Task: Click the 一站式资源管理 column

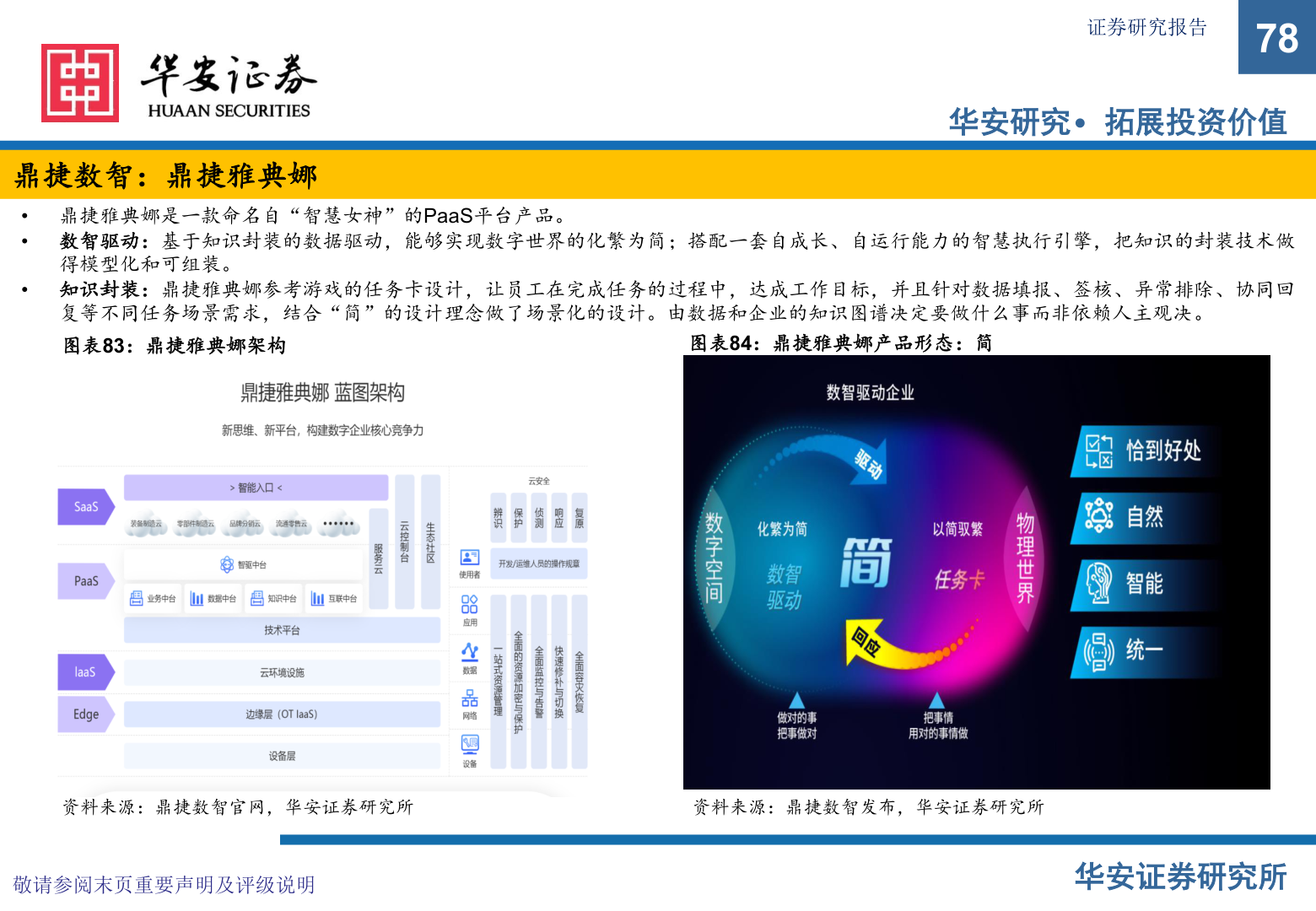Action: 499,682
